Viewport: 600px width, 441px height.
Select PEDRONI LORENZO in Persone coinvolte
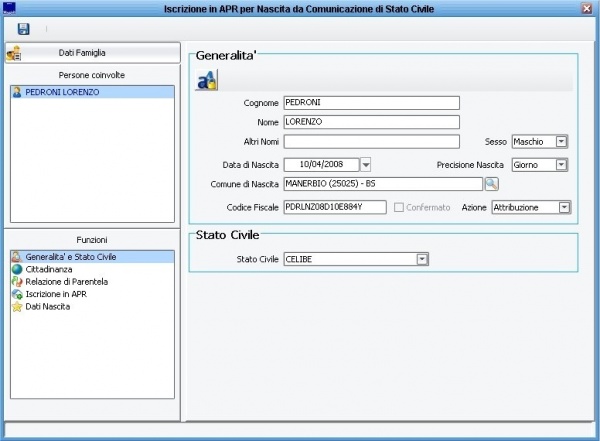coord(92,92)
